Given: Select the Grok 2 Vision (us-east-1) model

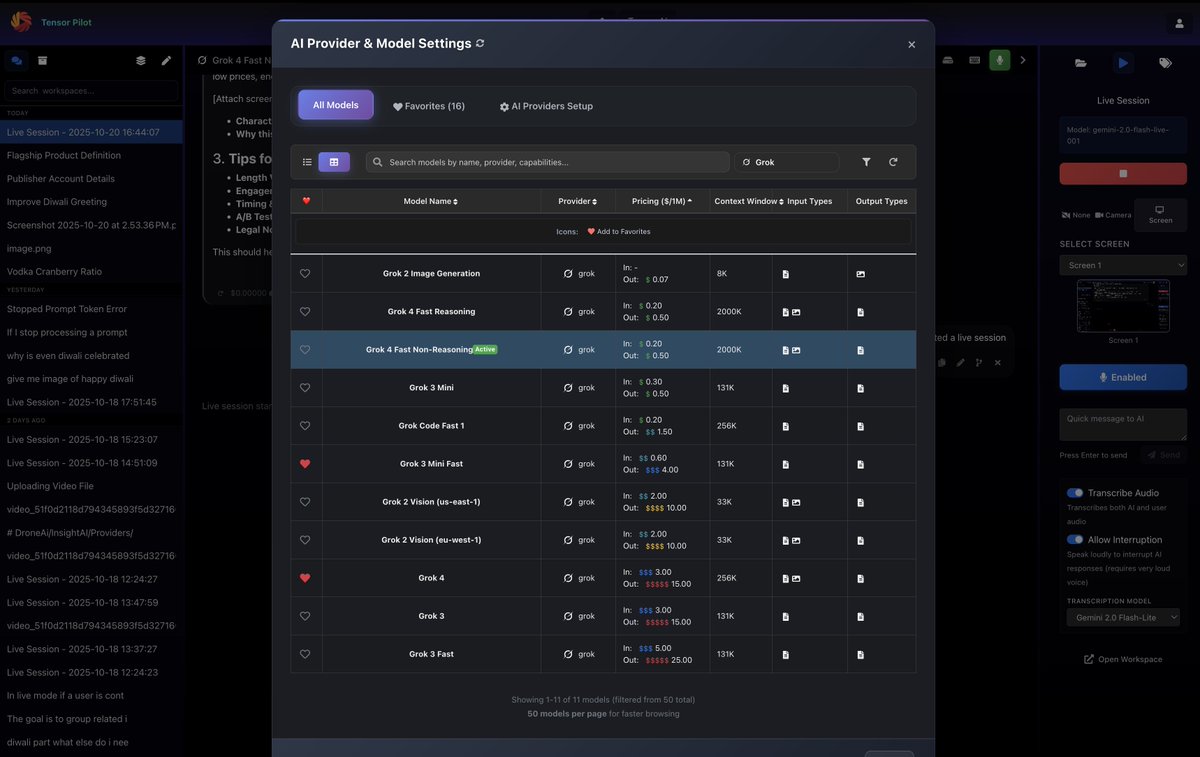Looking at the screenshot, I should tap(431, 502).
